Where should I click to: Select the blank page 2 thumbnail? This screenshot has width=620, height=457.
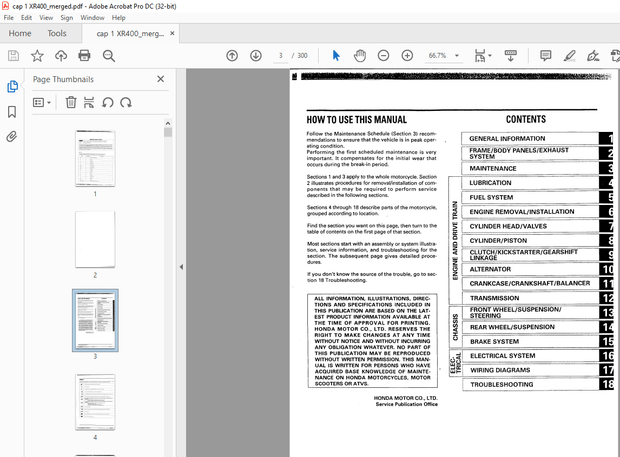(95, 240)
